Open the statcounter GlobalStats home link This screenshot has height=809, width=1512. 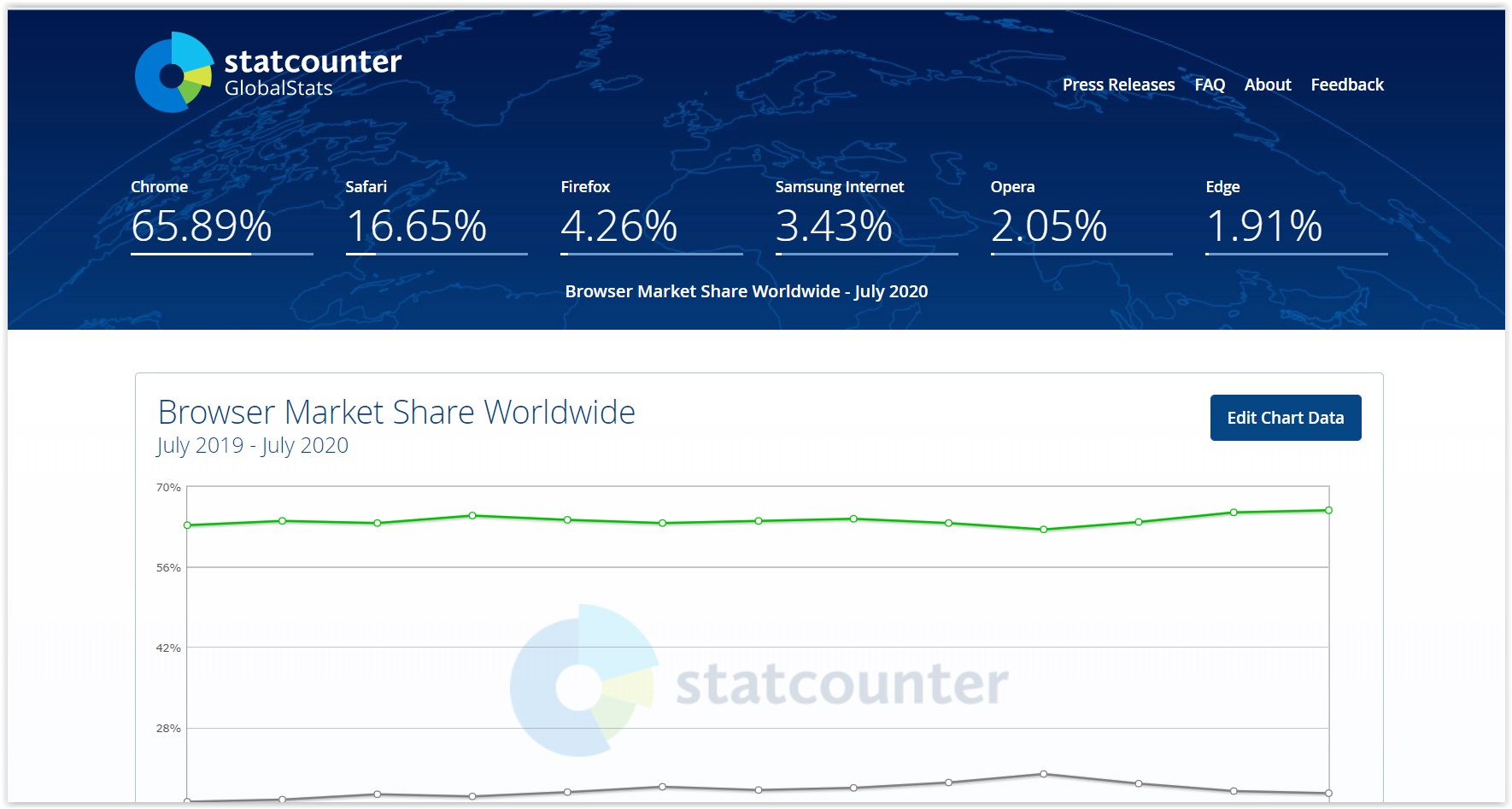coord(268,72)
